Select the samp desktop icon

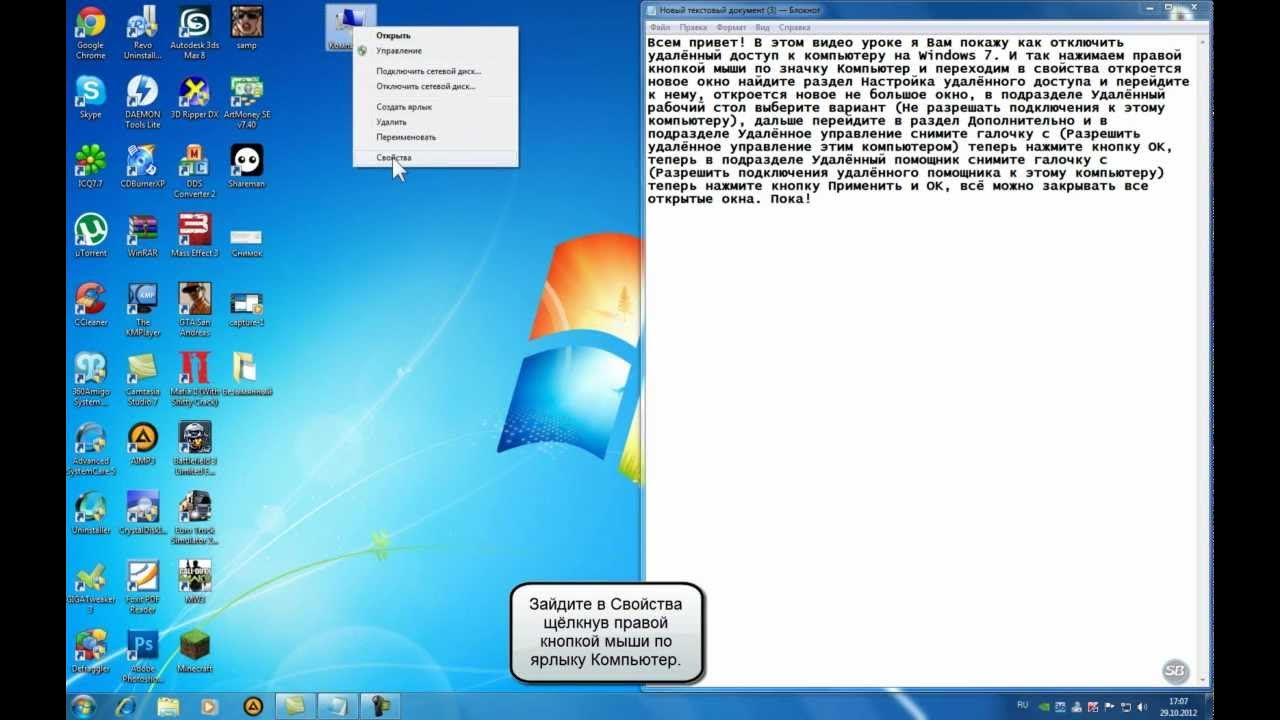(x=246, y=28)
